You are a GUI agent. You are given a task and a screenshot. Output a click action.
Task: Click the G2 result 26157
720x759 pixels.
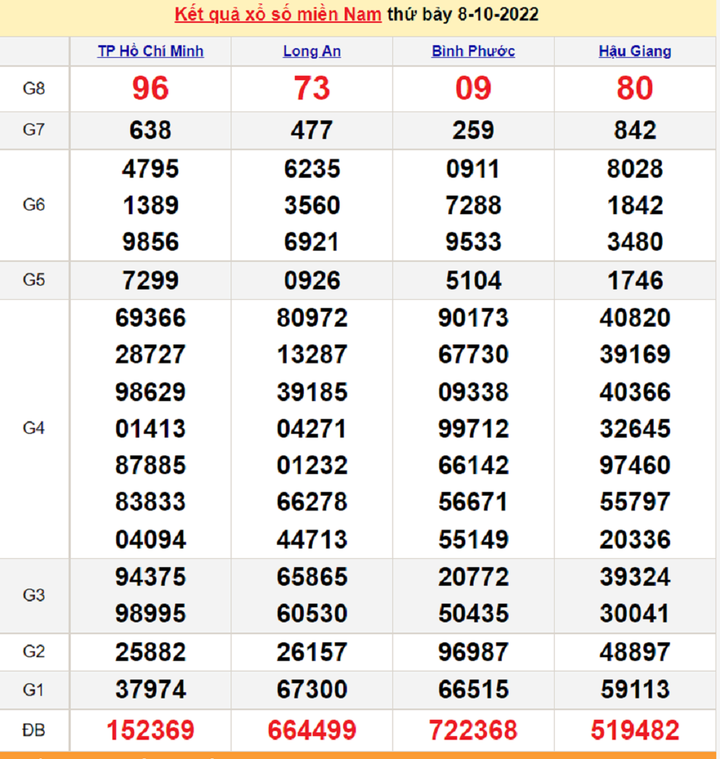pyautogui.click(x=312, y=652)
